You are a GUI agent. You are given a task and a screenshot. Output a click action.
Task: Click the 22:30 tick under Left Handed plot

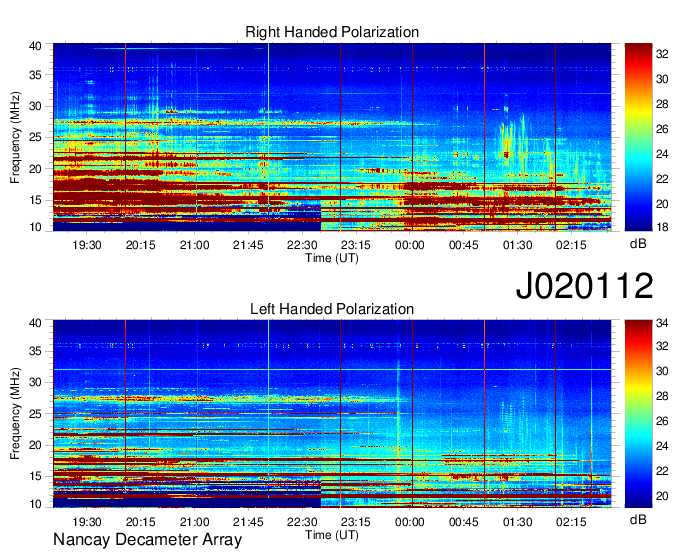302,522
